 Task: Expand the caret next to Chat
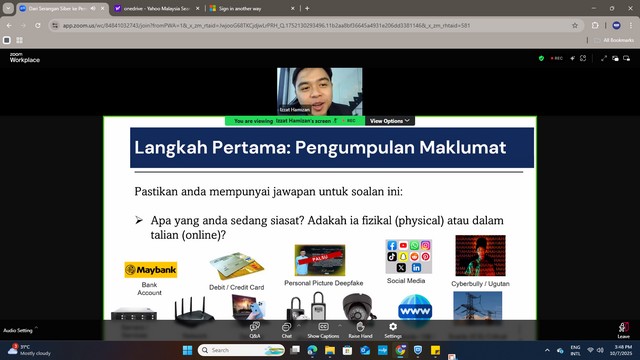pyautogui.click(x=298, y=326)
